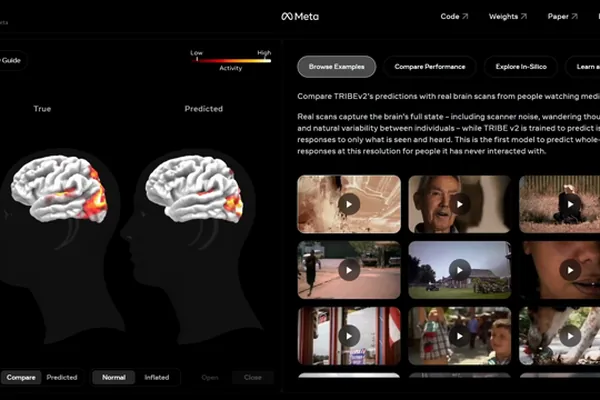
Task: Play the man running on street video
Action: pos(349,270)
